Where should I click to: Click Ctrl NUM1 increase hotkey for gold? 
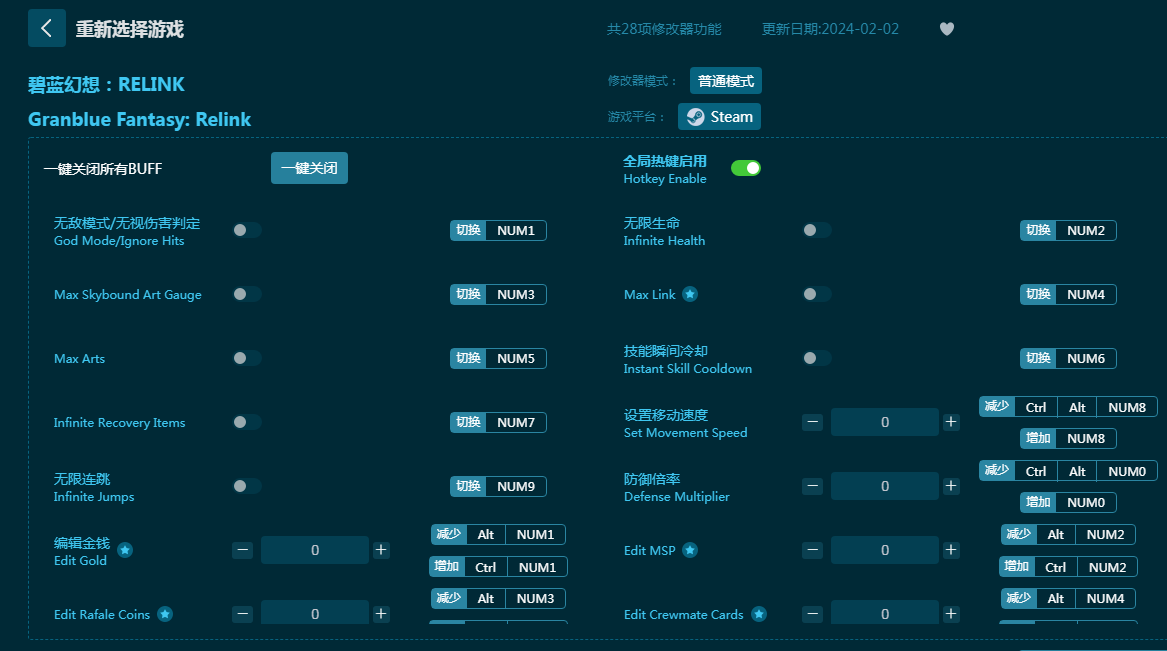click(x=498, y=567)
